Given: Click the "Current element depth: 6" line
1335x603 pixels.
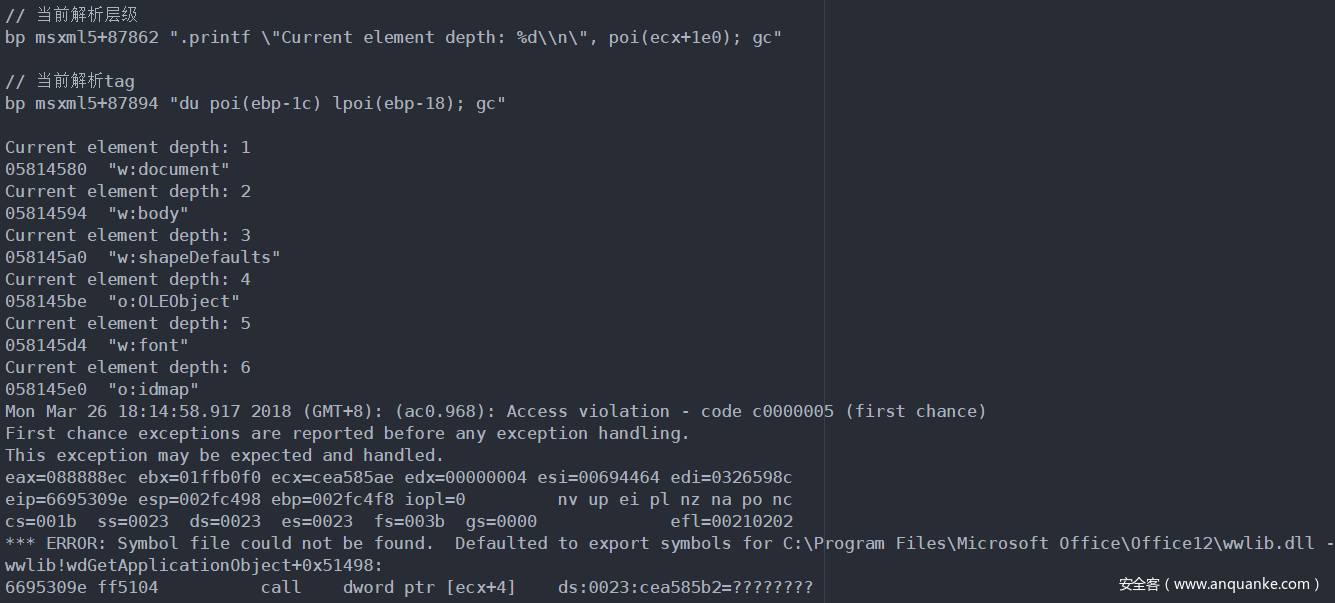Looking at the screenshot, I should tap(127, 367).
